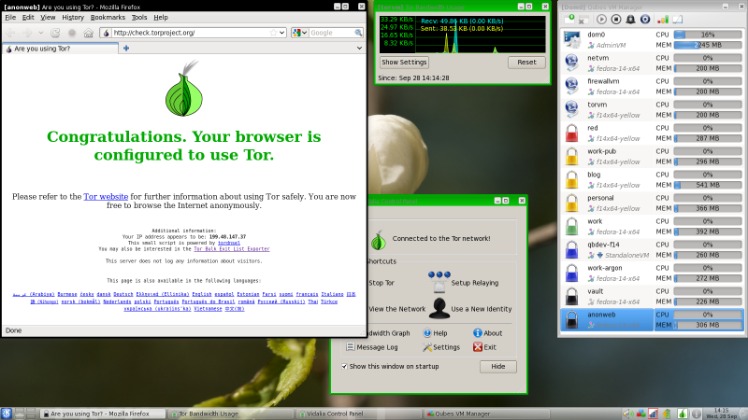
Task: Click the Firefox back arrow
Action: [11, 33]
